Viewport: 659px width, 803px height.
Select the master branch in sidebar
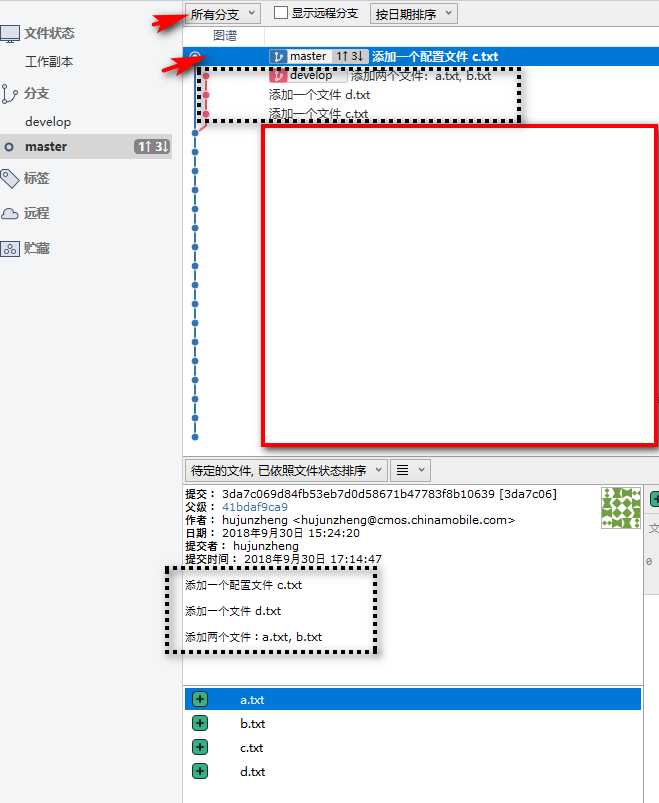tap(86, 147)
